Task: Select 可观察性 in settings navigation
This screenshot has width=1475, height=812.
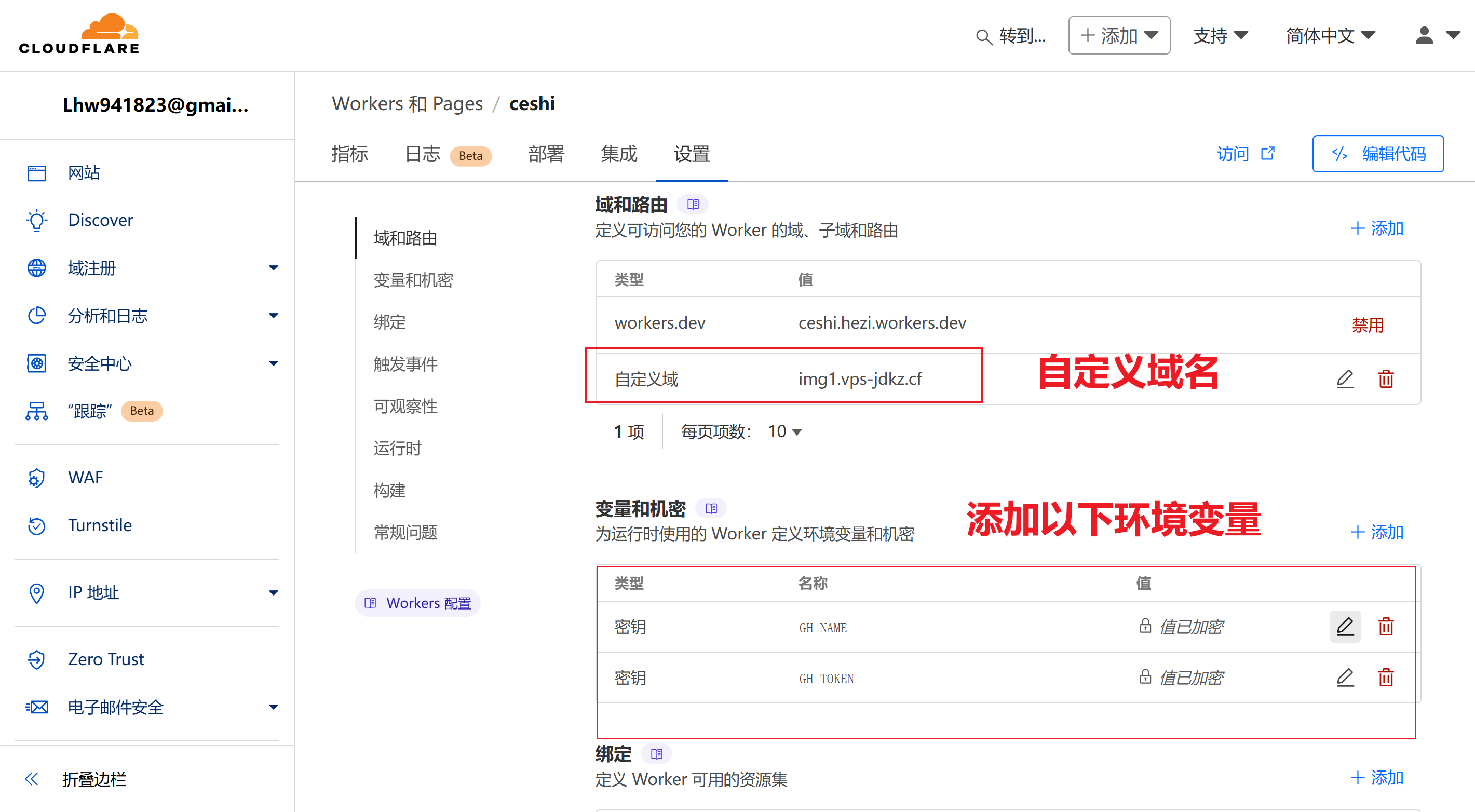Action: [405, 407]
